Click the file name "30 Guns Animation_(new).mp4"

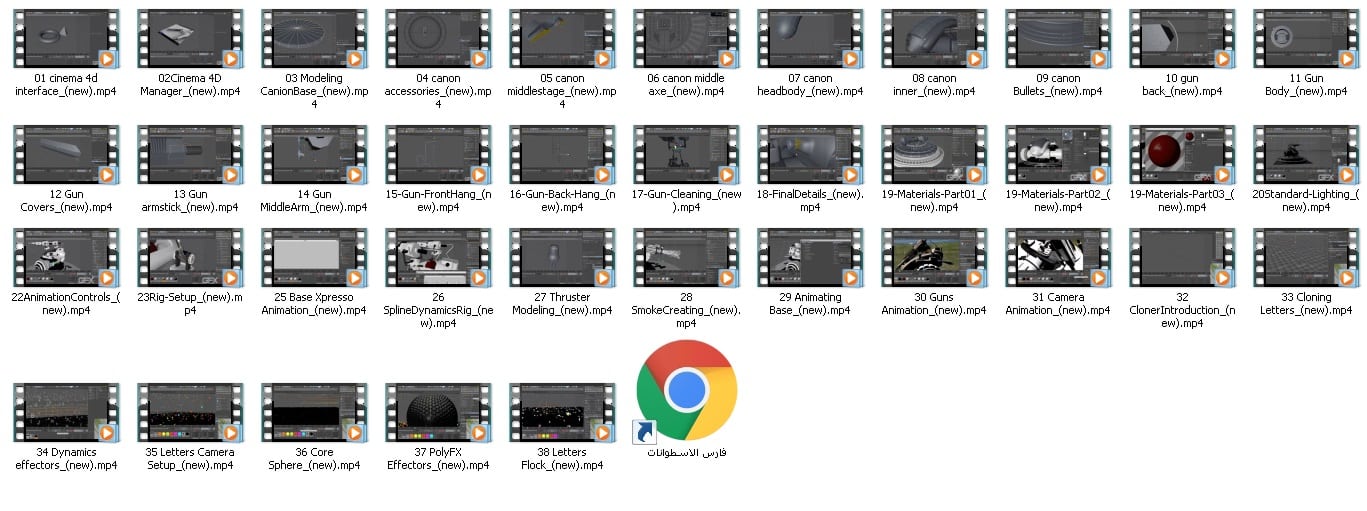(934, 303)
